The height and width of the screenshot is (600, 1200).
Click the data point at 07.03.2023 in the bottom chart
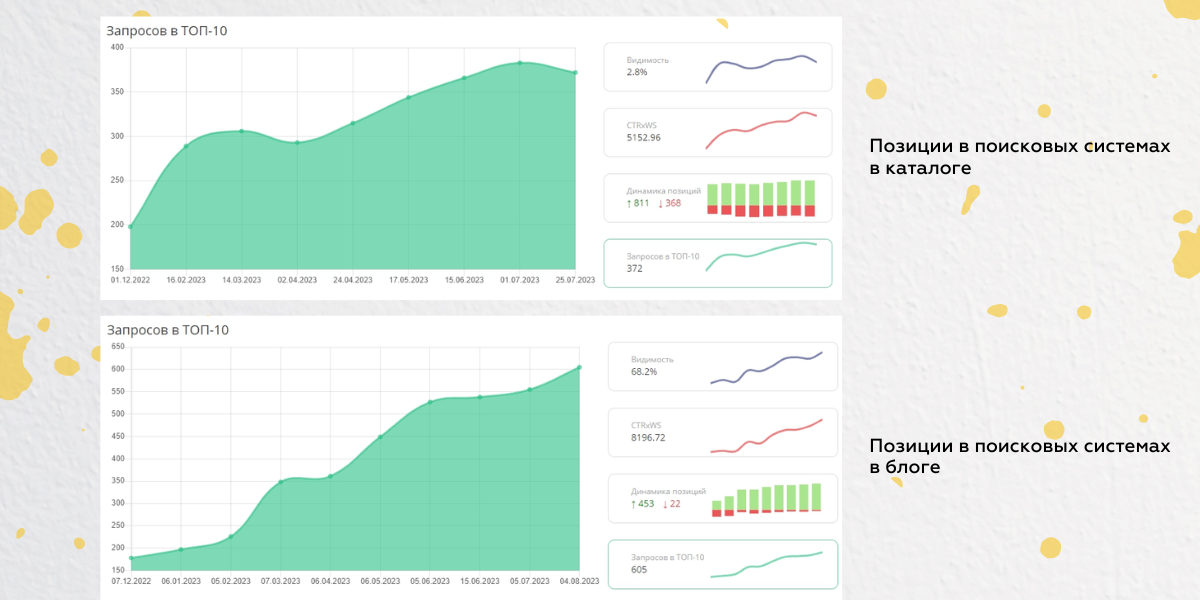281,482
